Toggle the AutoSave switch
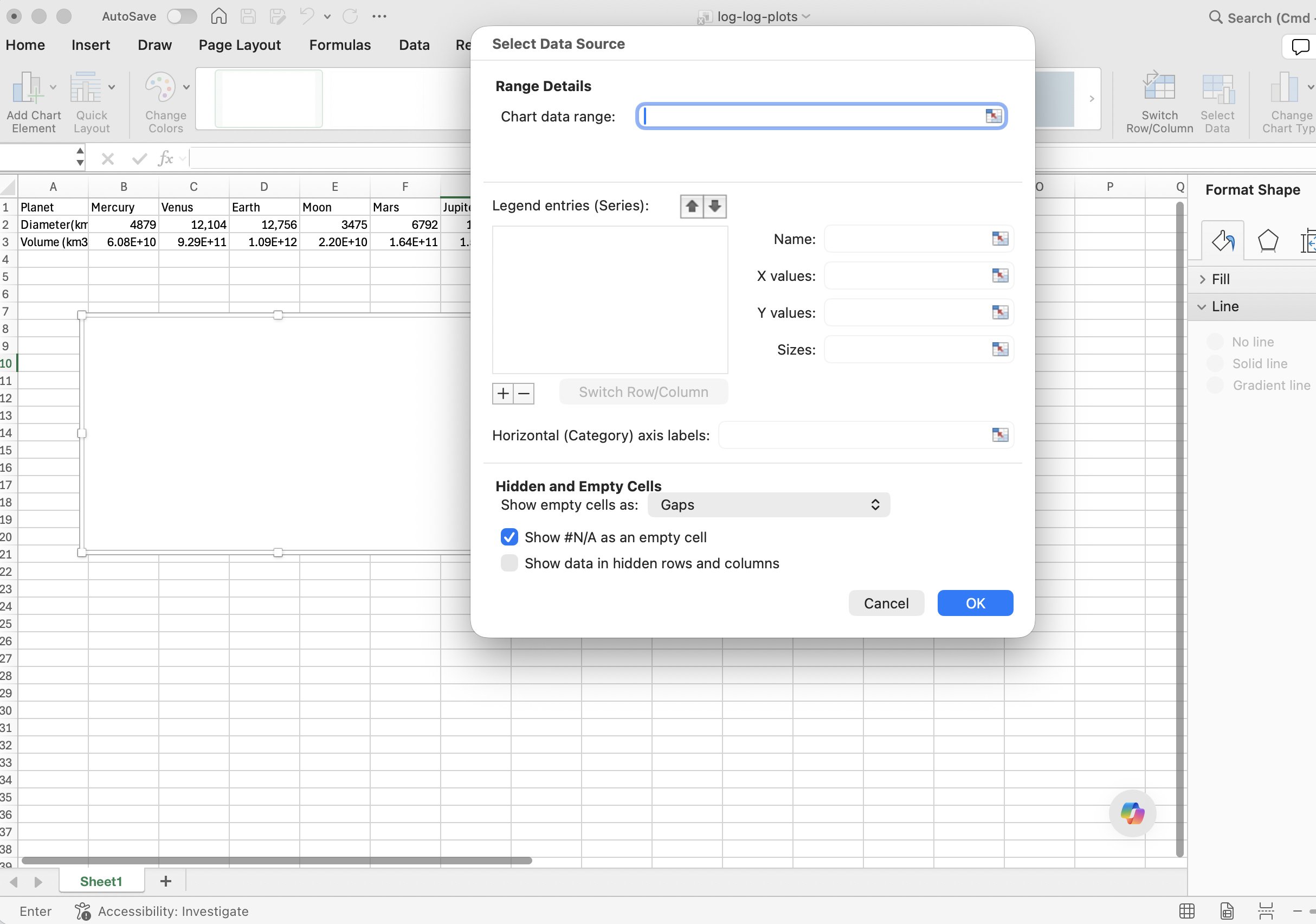Viewport: 1316px width, 924px height. click(182, 16)
